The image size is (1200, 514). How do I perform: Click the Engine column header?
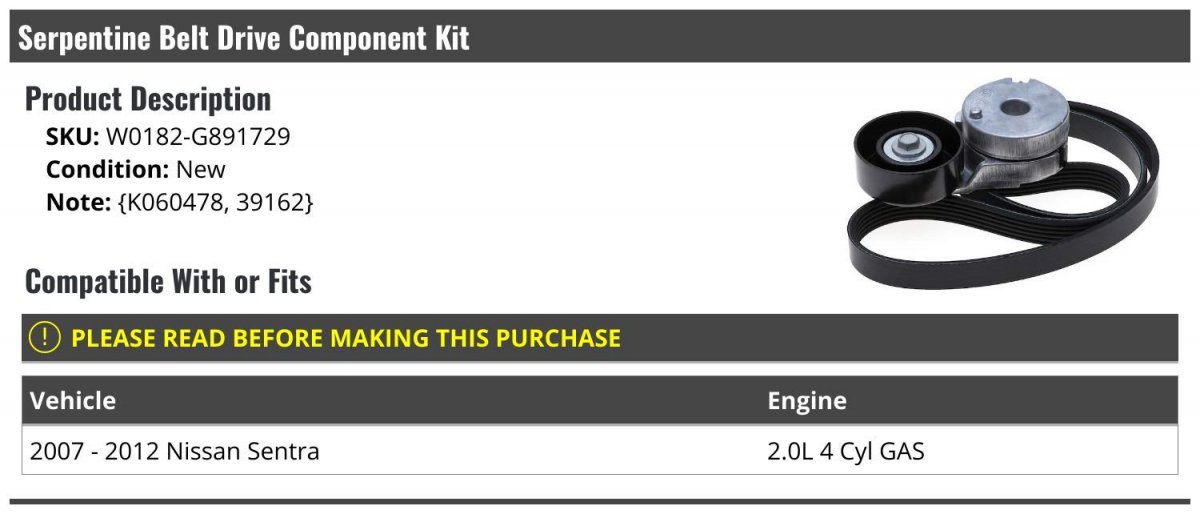[x=807, y=401]
